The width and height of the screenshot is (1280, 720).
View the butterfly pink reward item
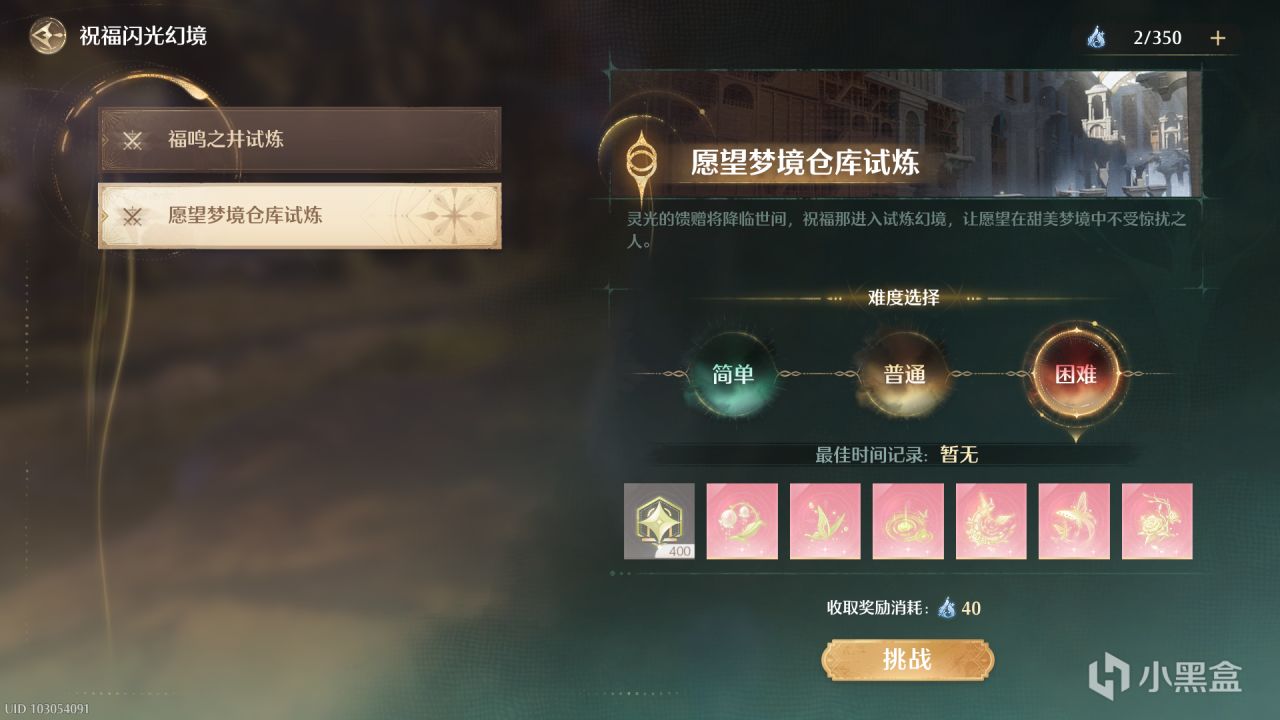(1074, 521)
